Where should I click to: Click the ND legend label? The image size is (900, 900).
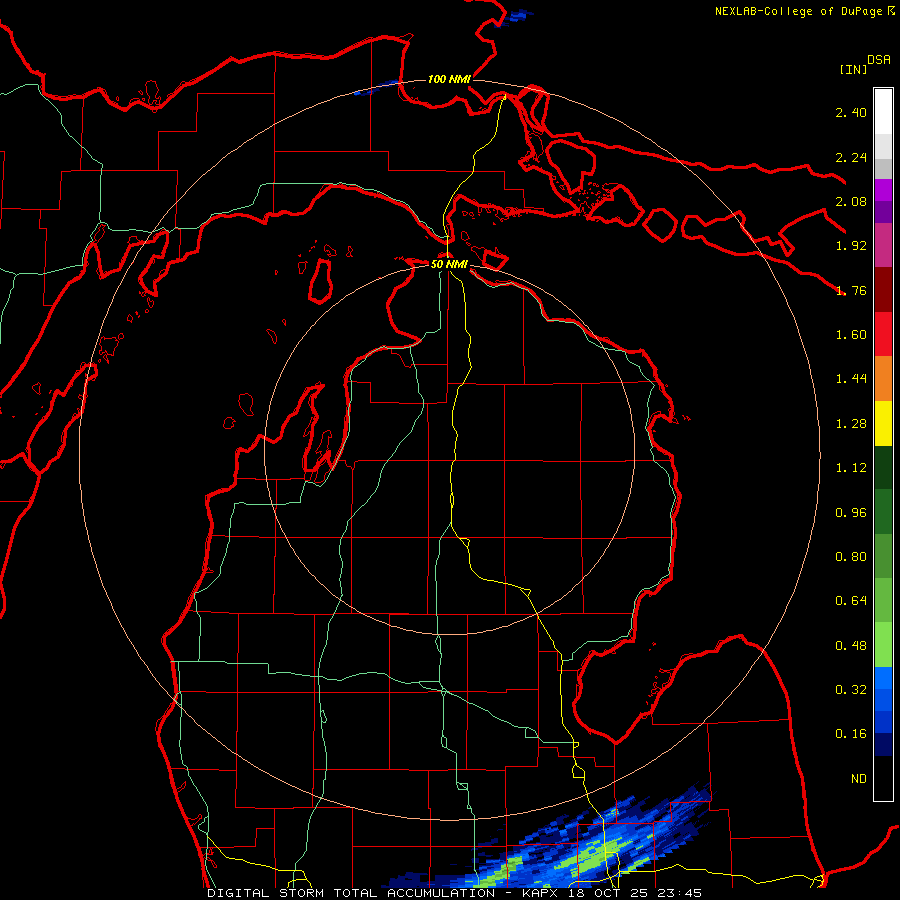coord(859,779)
